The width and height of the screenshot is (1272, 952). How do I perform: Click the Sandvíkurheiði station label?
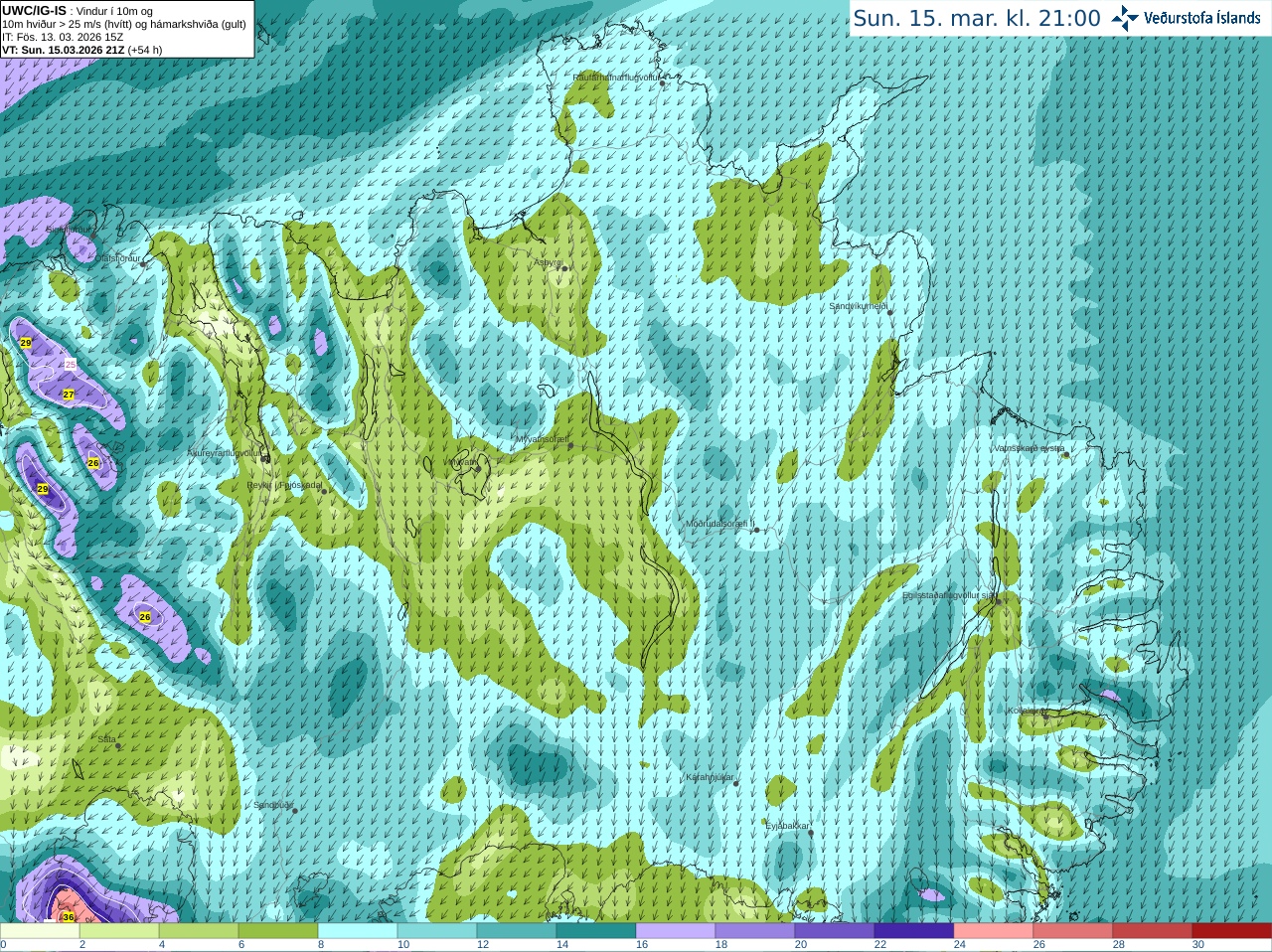tap(859, 306)
